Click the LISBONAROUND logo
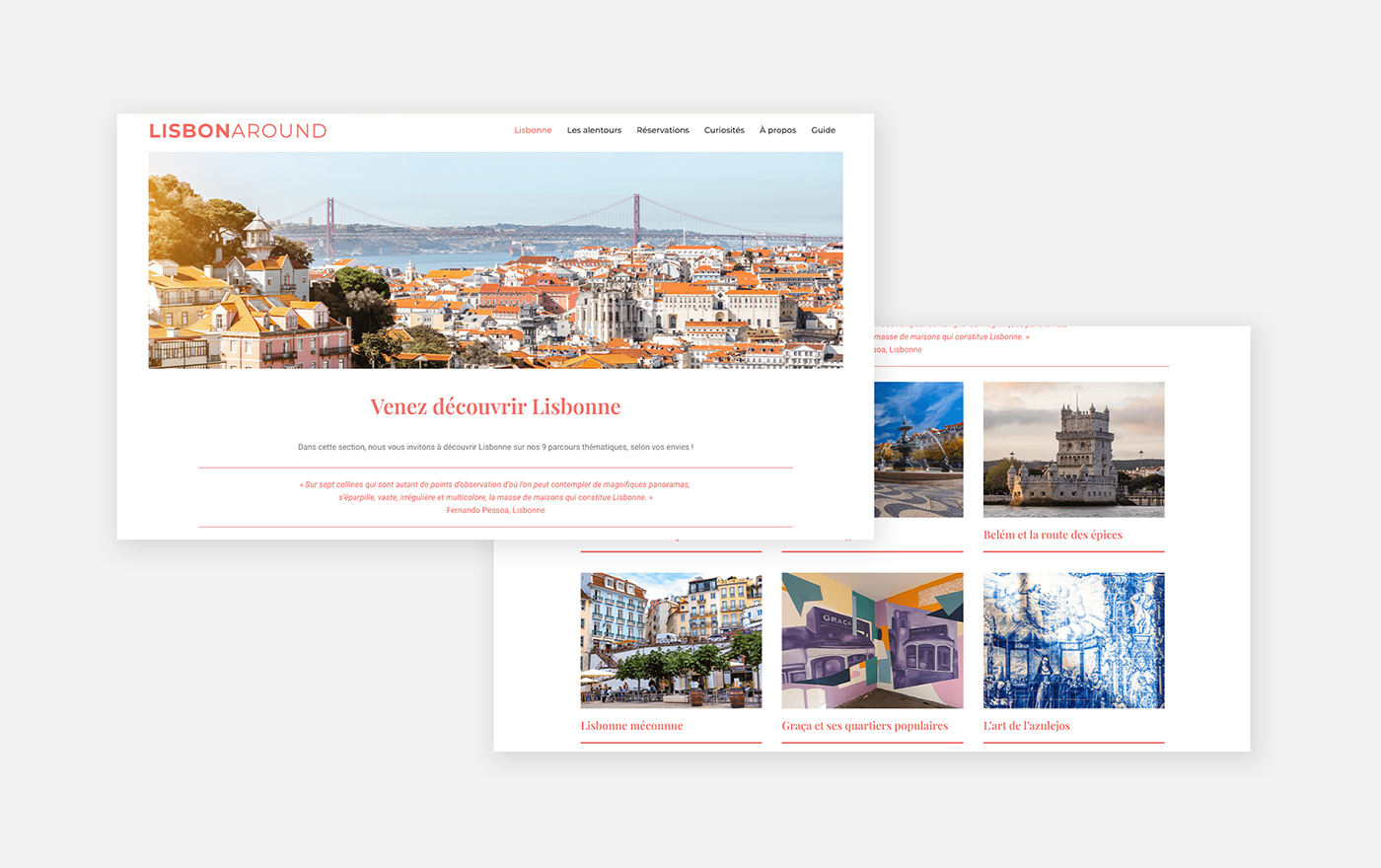 tap(238, 131)
